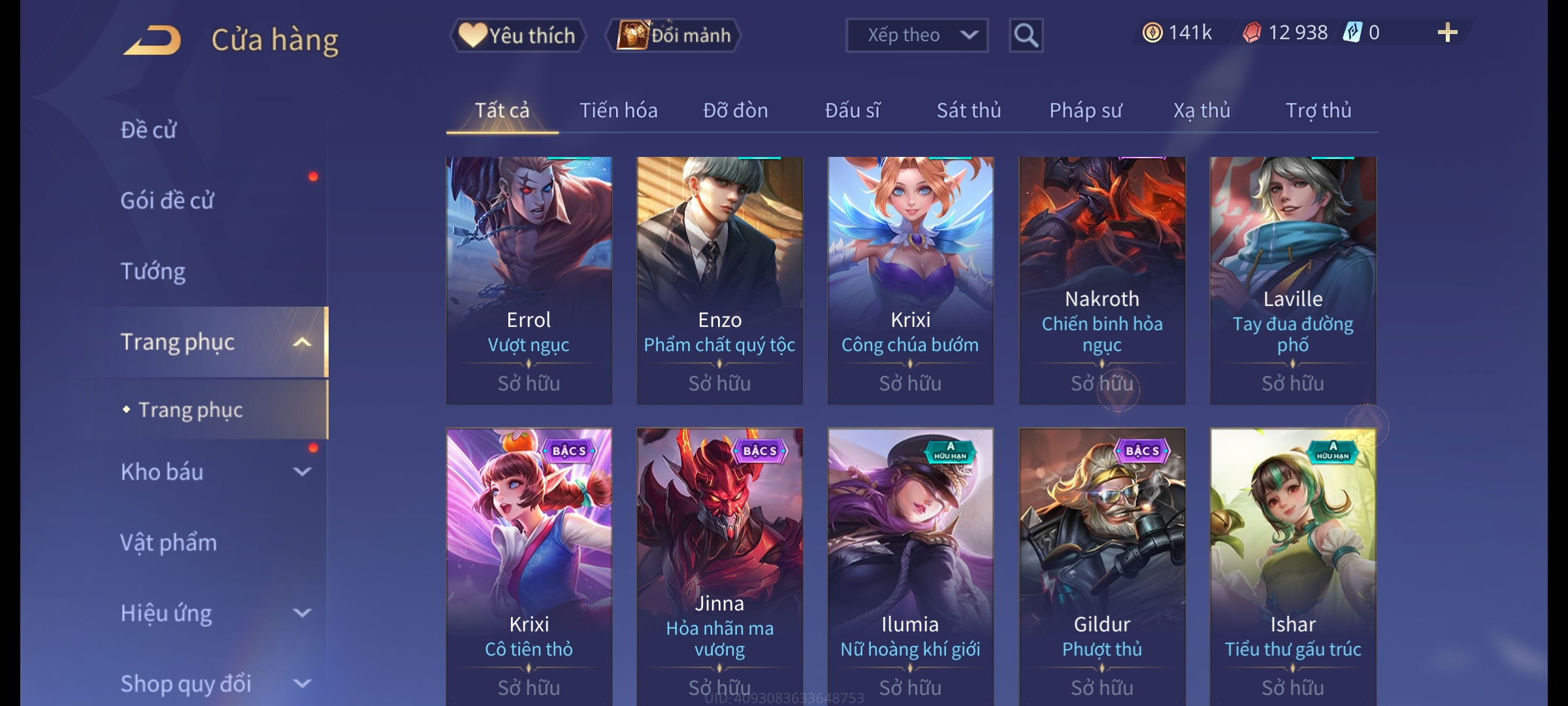Viewport: 1568px width, 706px height.
Task: Expand the Kho báu sidebar section
Action: pos(302,471)
